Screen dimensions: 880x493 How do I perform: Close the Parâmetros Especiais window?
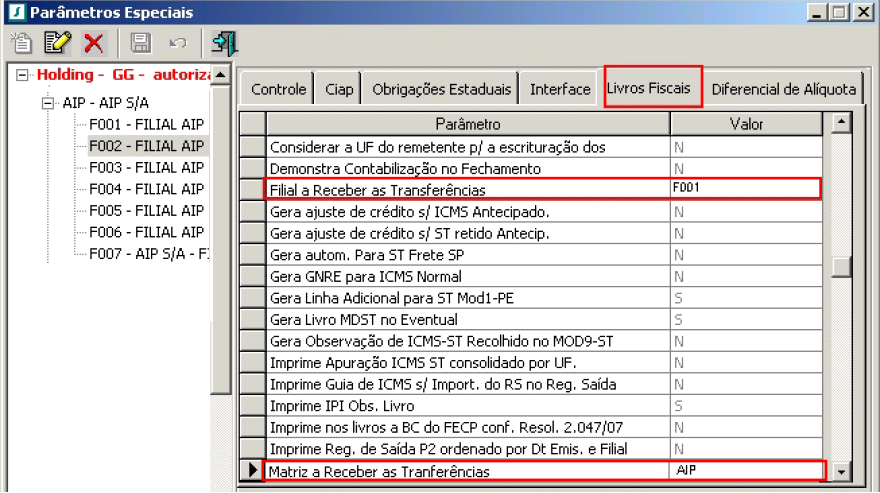coord(864,12)
